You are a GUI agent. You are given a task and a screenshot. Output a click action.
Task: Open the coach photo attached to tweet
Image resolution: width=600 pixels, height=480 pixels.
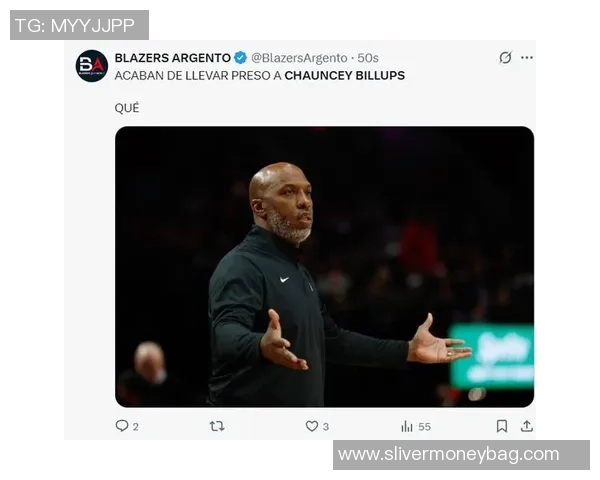(324, 267)
